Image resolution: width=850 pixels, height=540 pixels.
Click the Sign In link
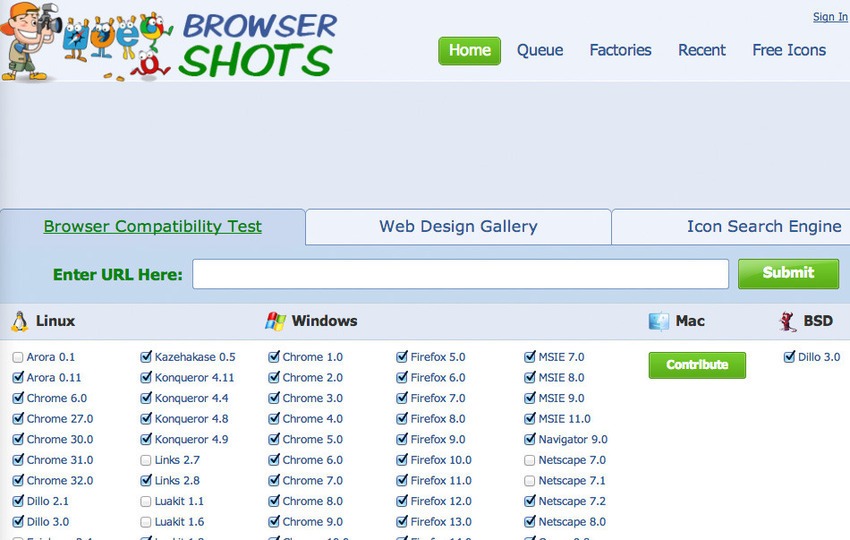(x=830, y=17)
